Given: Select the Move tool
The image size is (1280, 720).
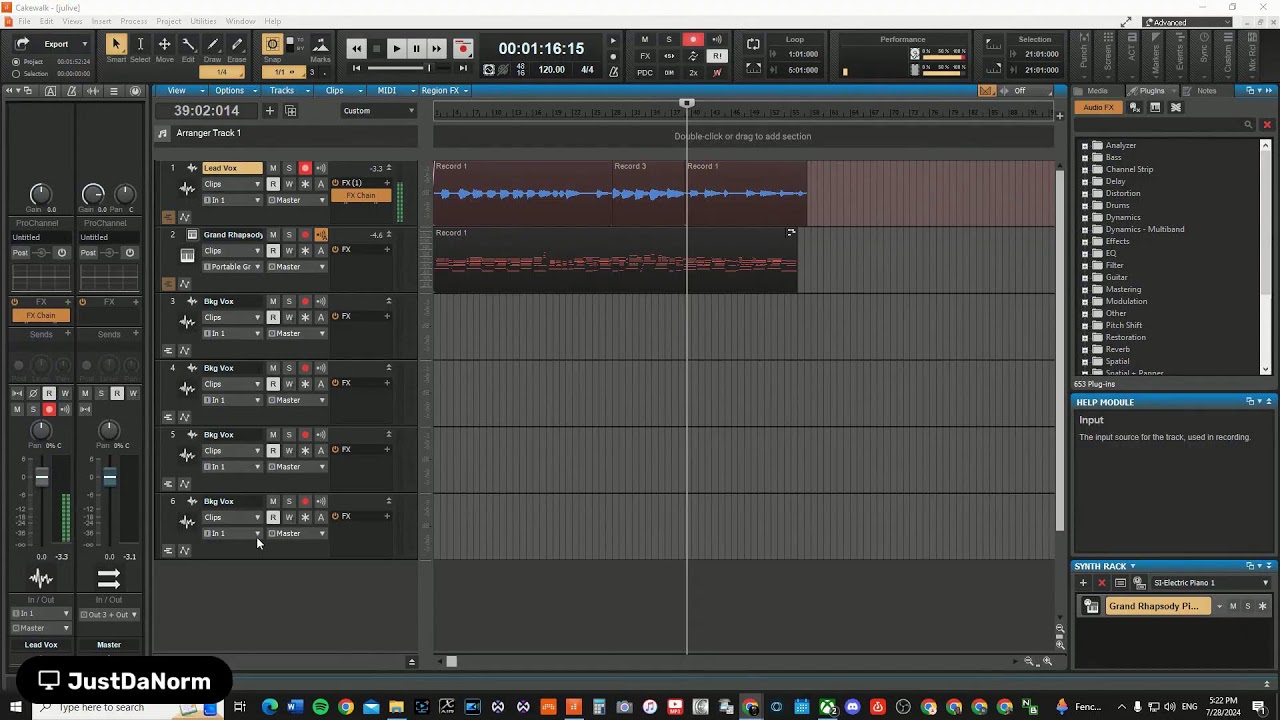Looking at the screenshot, I should pyautogui.click(x=164, y=44).
